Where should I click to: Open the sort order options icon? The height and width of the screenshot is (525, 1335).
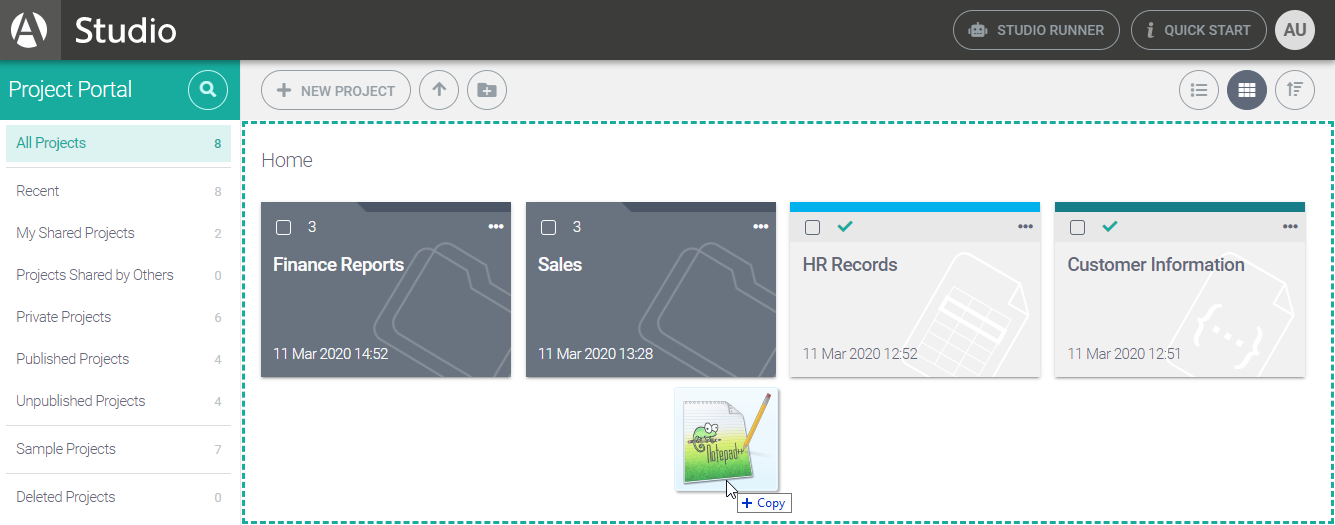pos(1295,90)
